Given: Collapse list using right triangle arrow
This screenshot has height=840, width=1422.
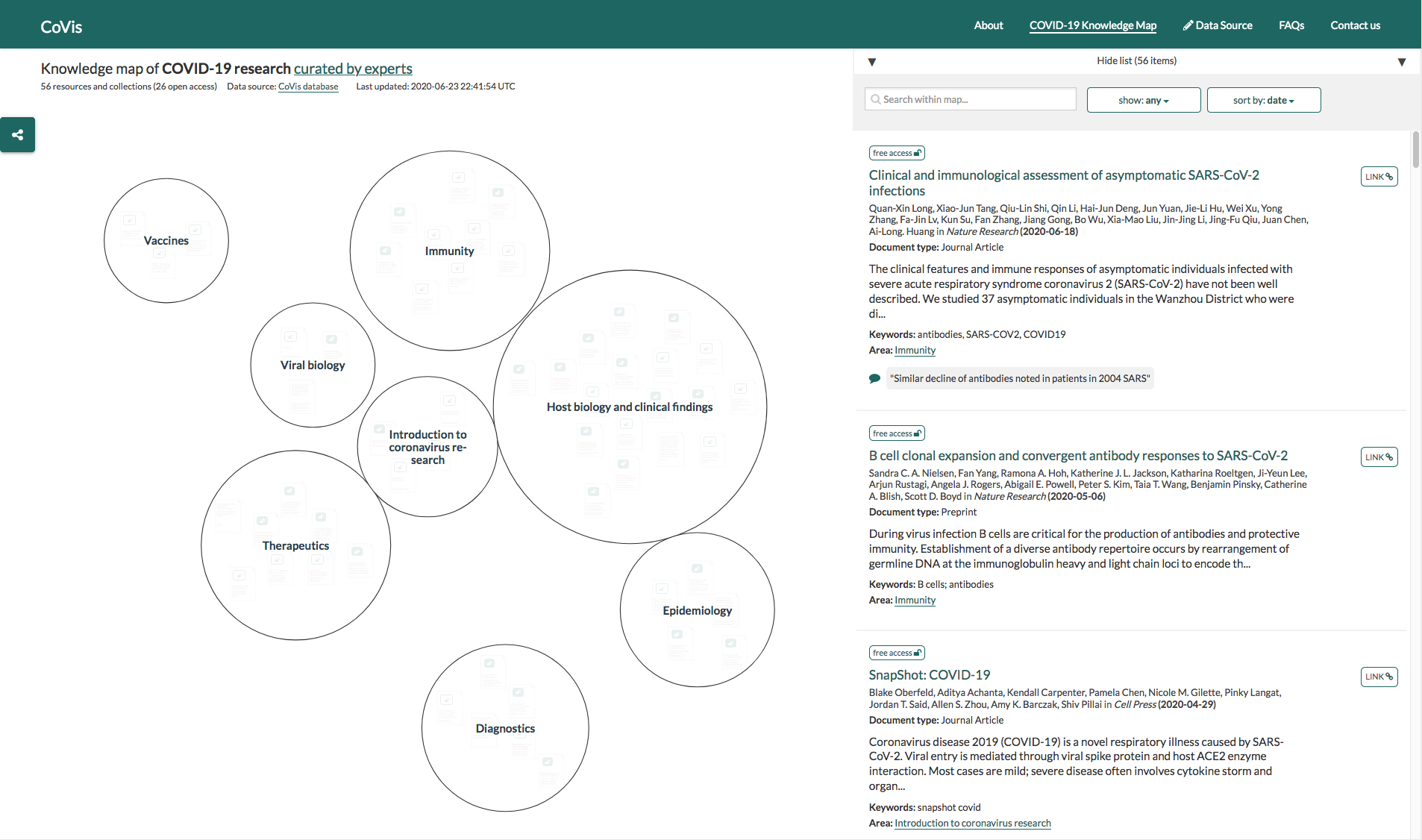Looking at the screenshot, I should point(1401,62).
